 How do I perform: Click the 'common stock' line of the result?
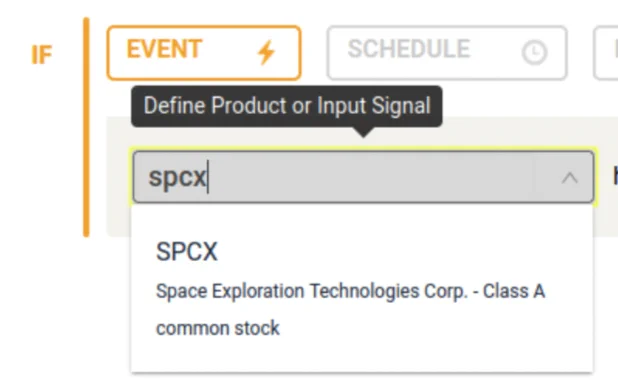(218, 328)
